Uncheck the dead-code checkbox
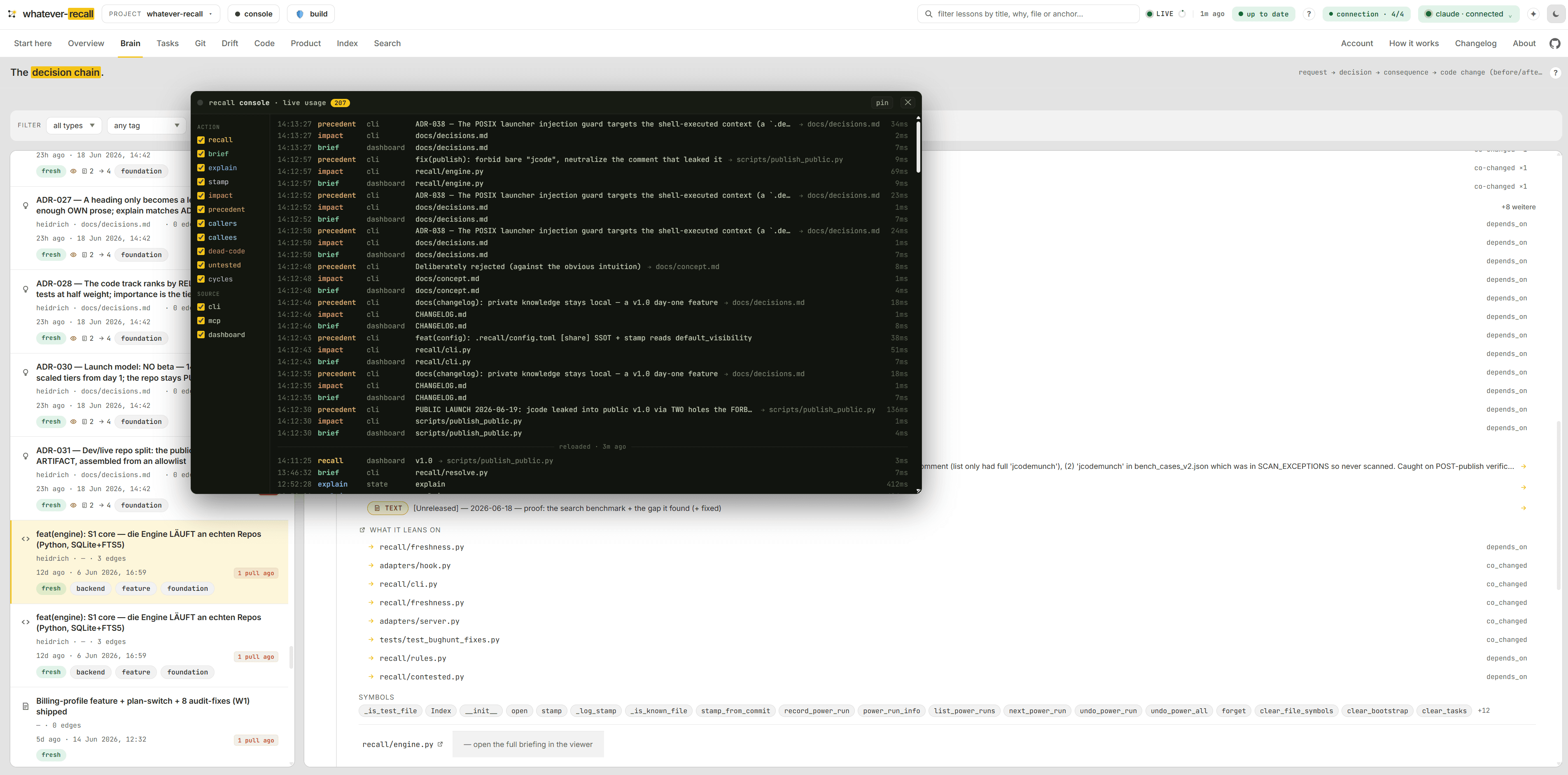This screenshot has width=1568, height=775. [x=201, y=251]
